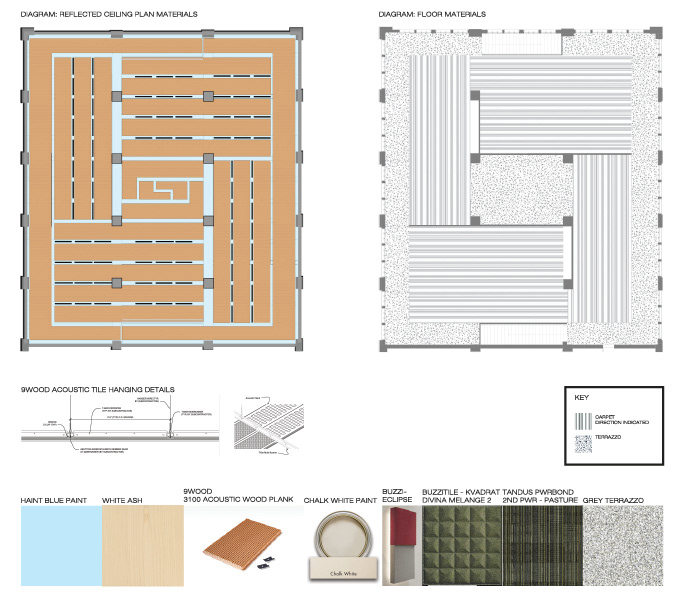Screen dimensions: 684x612
Task: Click the Reflected Ceiling Plan Materials title
Action: tap(109, 15)
